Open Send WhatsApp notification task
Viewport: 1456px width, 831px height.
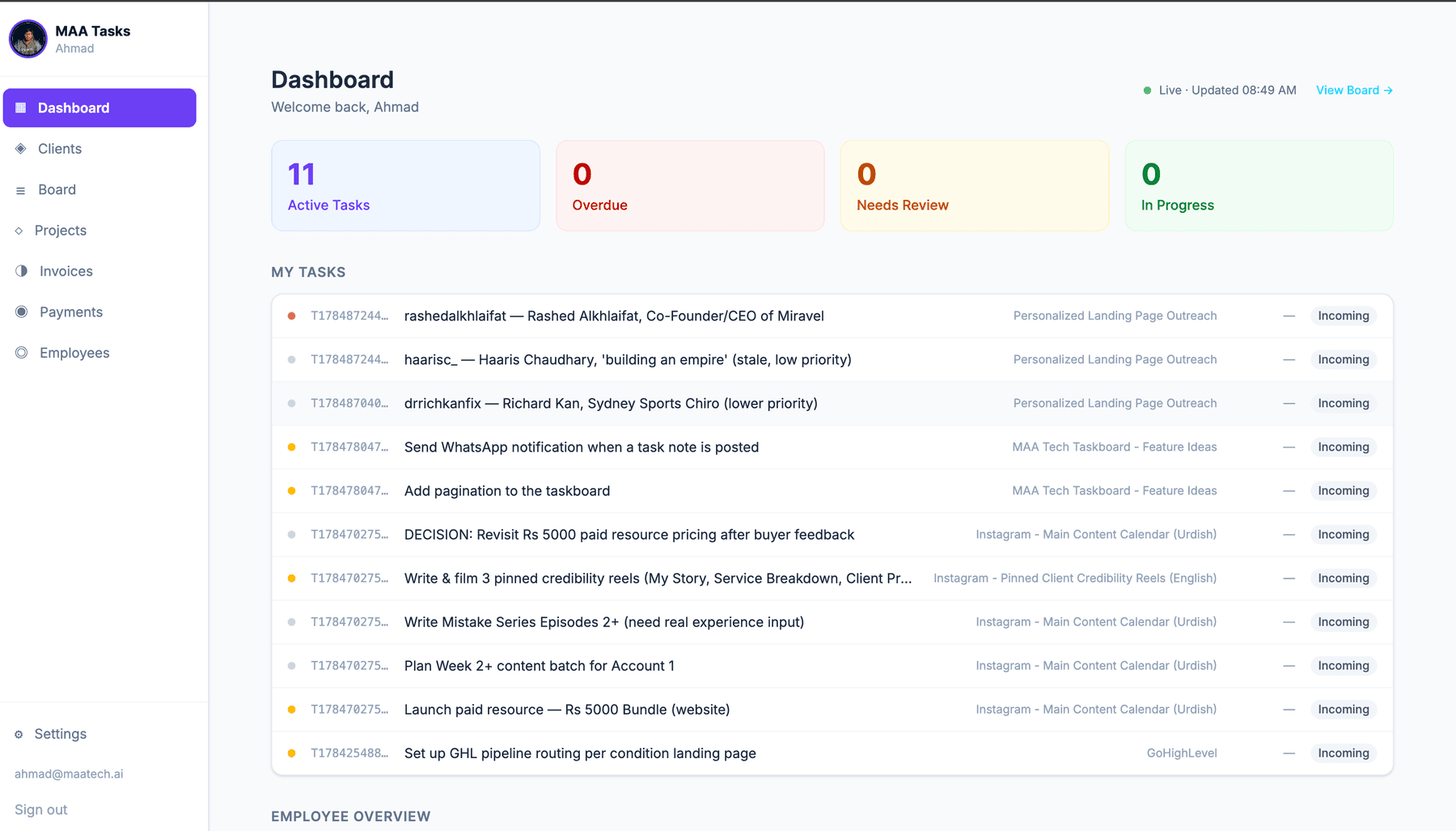coord(832,447)
